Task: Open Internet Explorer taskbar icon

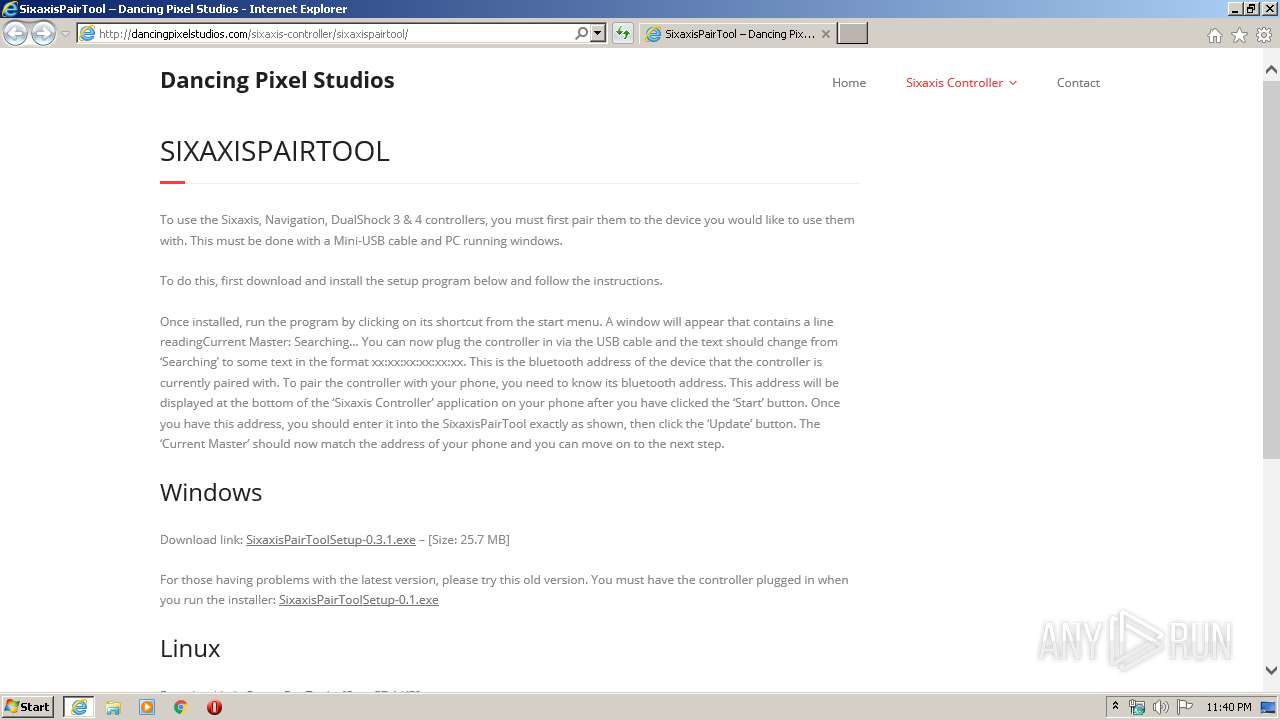Action: click(x=79, y=707)
